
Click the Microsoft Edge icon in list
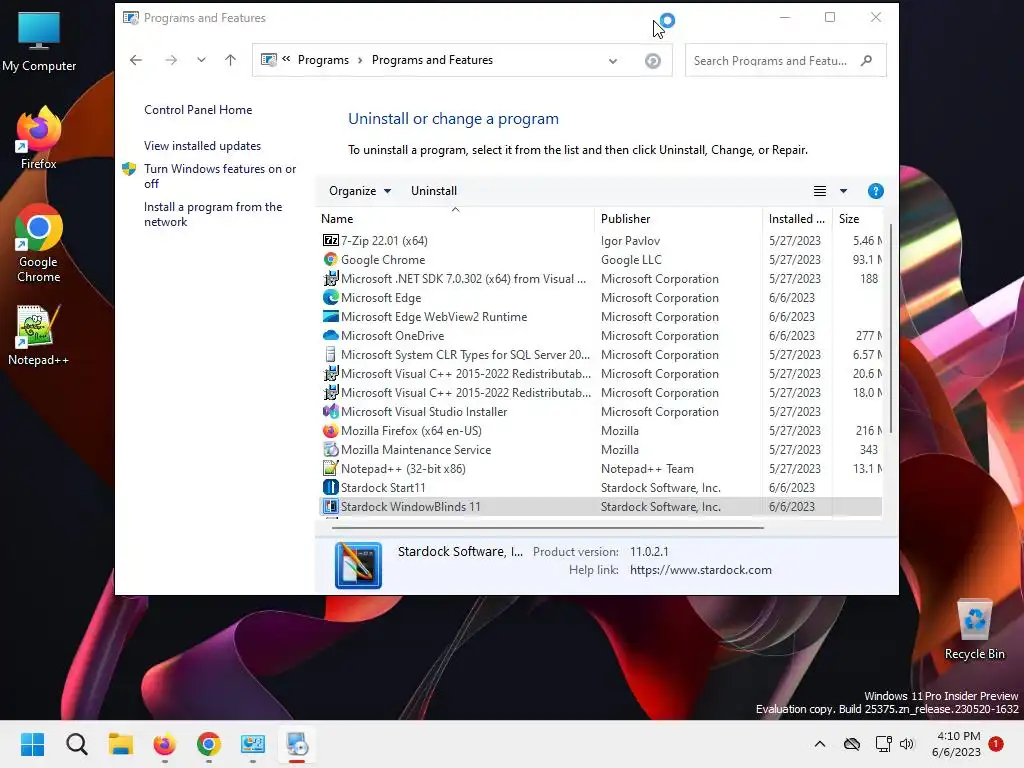tap(330, 297)
